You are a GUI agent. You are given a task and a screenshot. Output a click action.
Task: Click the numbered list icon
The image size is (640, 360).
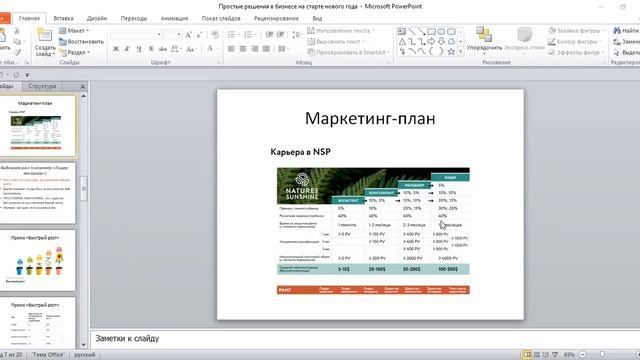point(249,35)
